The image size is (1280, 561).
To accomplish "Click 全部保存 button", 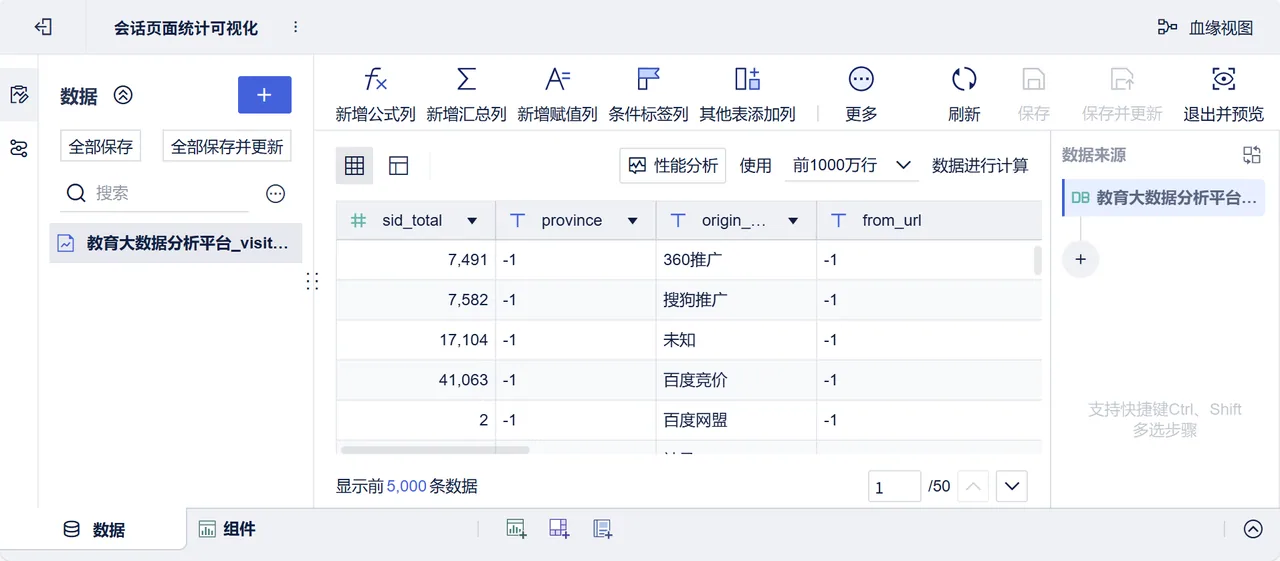I will (101, 146).
